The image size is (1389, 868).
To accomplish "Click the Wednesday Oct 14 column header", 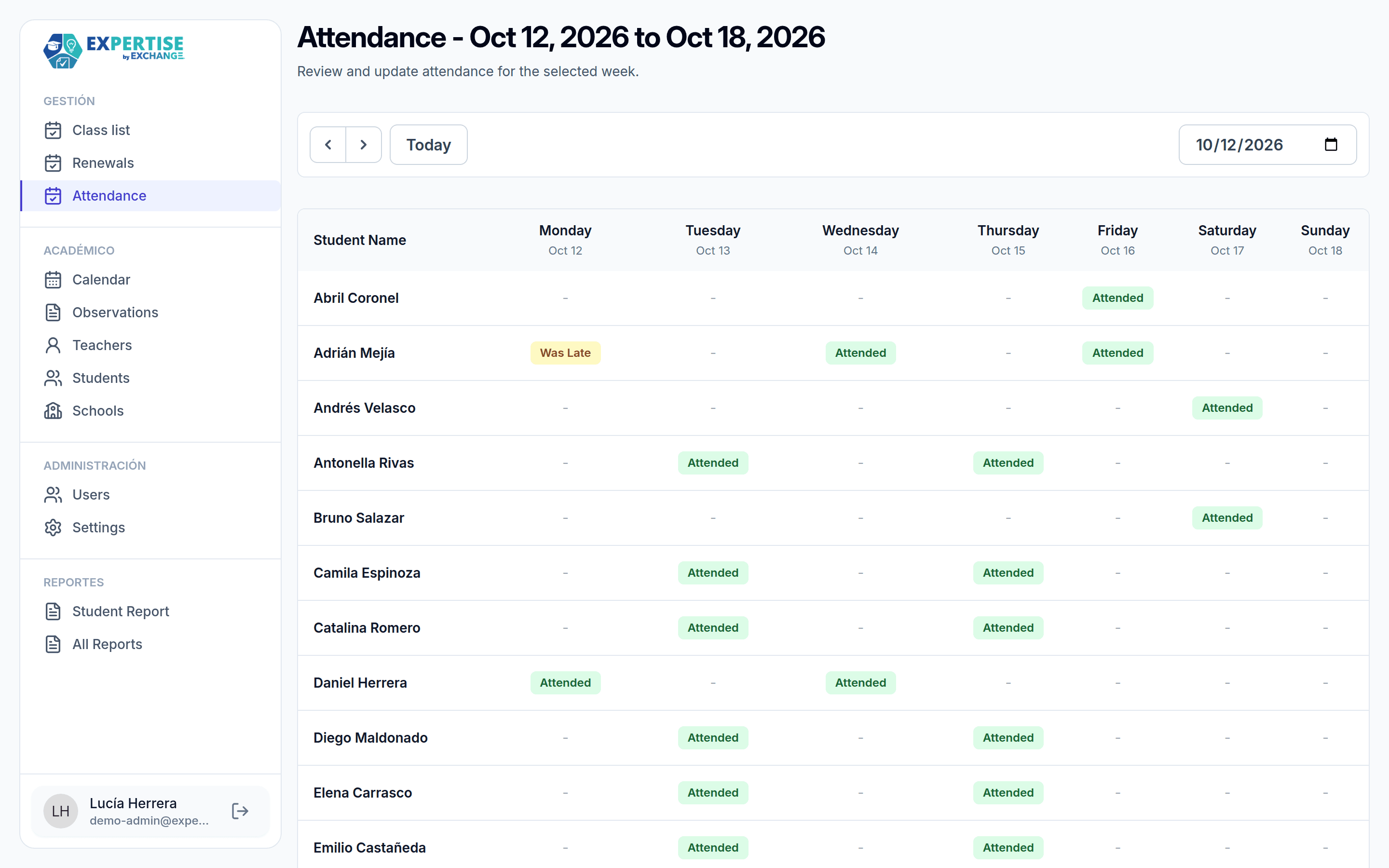I will tap(860, 240).
